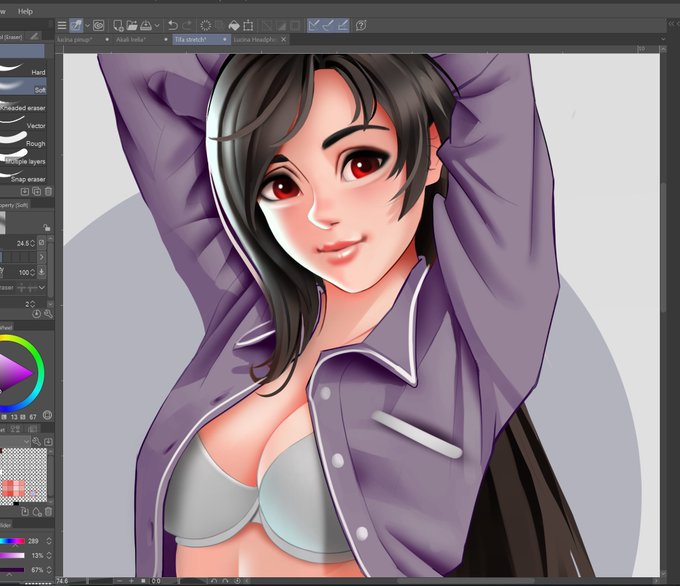The width and height of the screenshot is (680, 586).
Task: Switch to the Lucina Headphones tab
Action: click(x=255, y=39)
